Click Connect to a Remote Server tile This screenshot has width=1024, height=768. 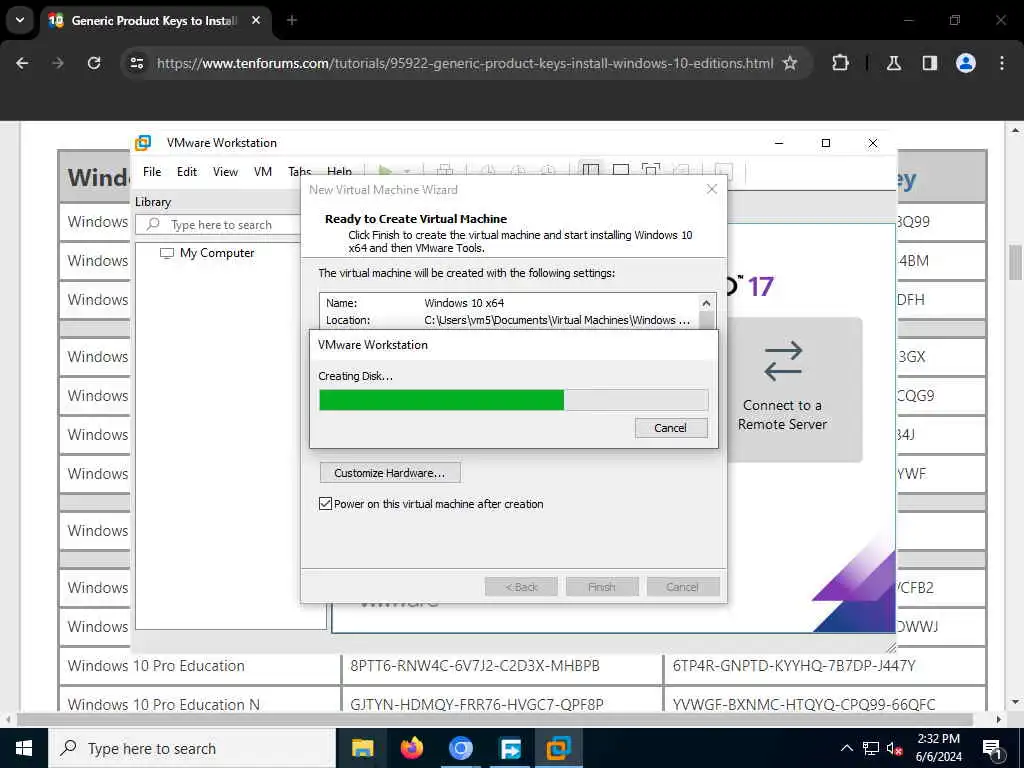794,390
